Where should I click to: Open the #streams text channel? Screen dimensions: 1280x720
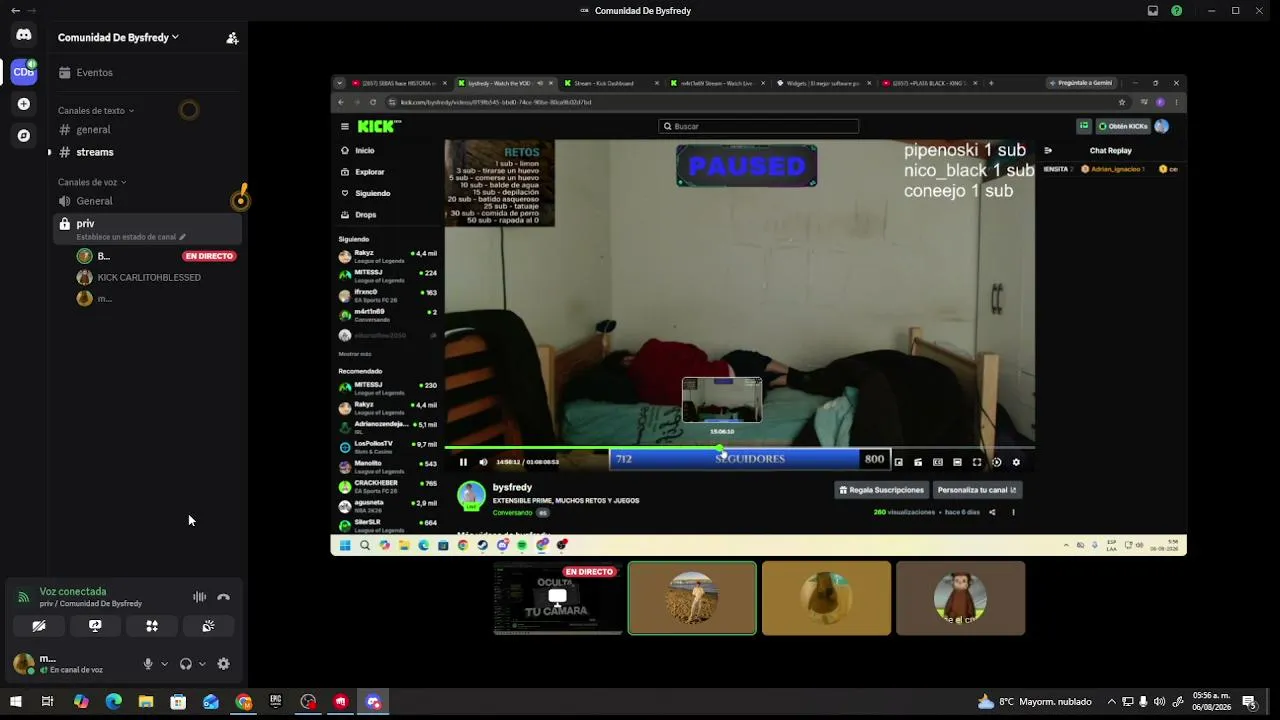click(x=147, y=152)
